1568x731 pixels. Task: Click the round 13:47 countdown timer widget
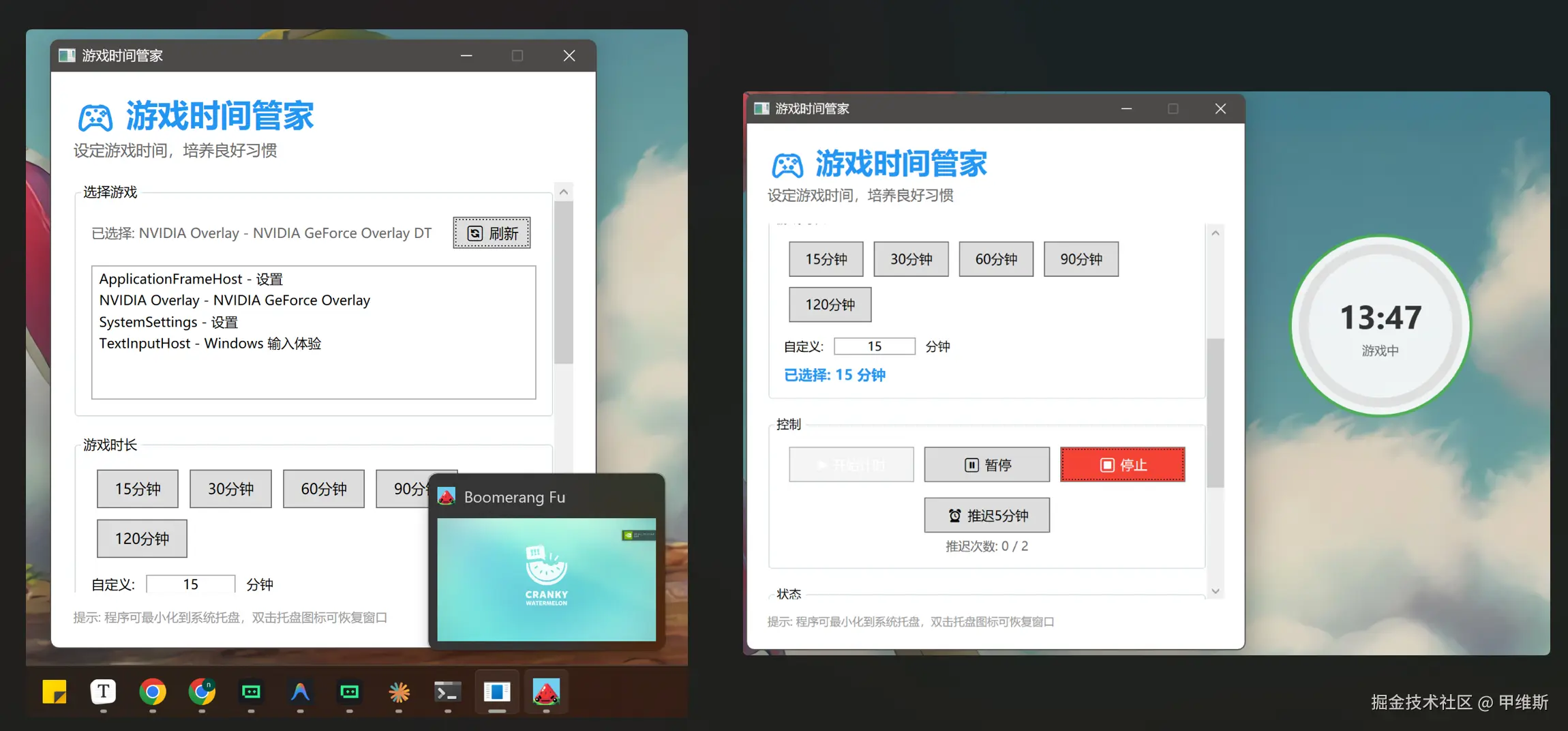tap(1381, 326)
